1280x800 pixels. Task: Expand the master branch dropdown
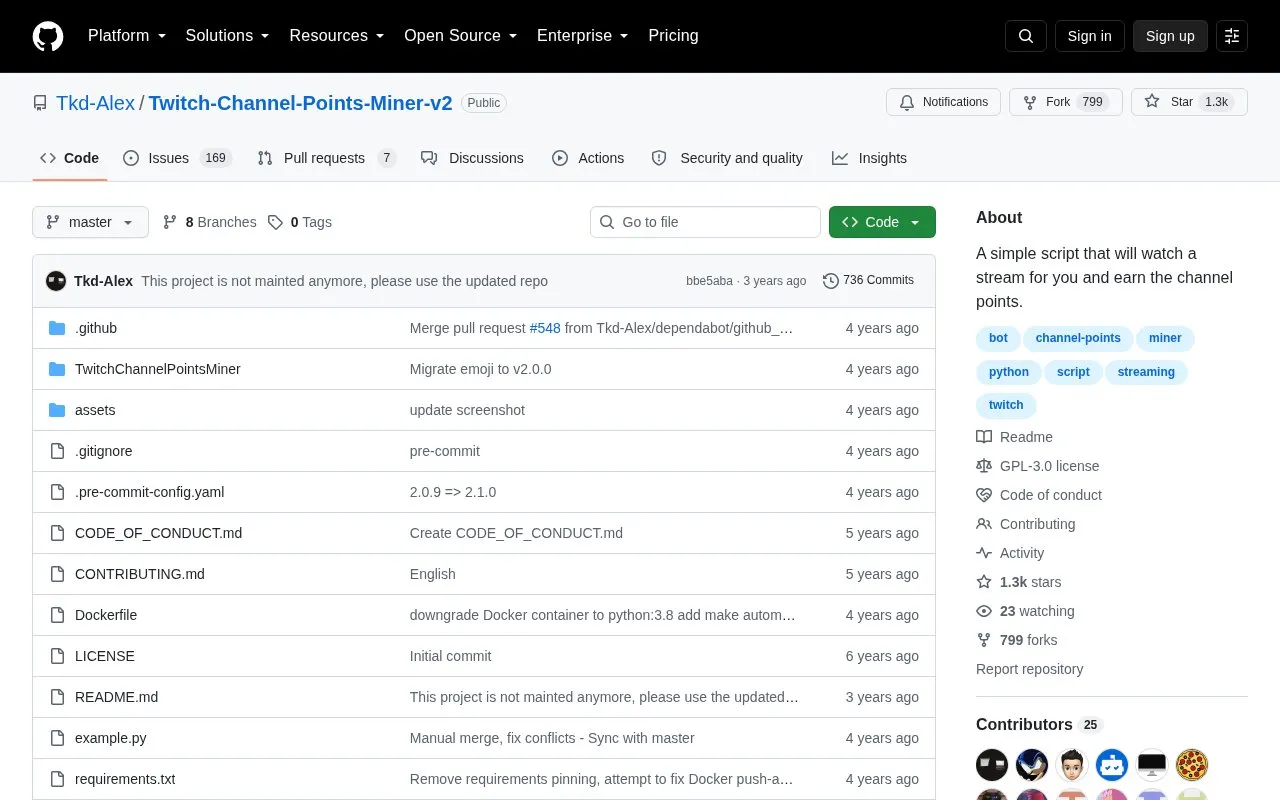pos(90,222)
